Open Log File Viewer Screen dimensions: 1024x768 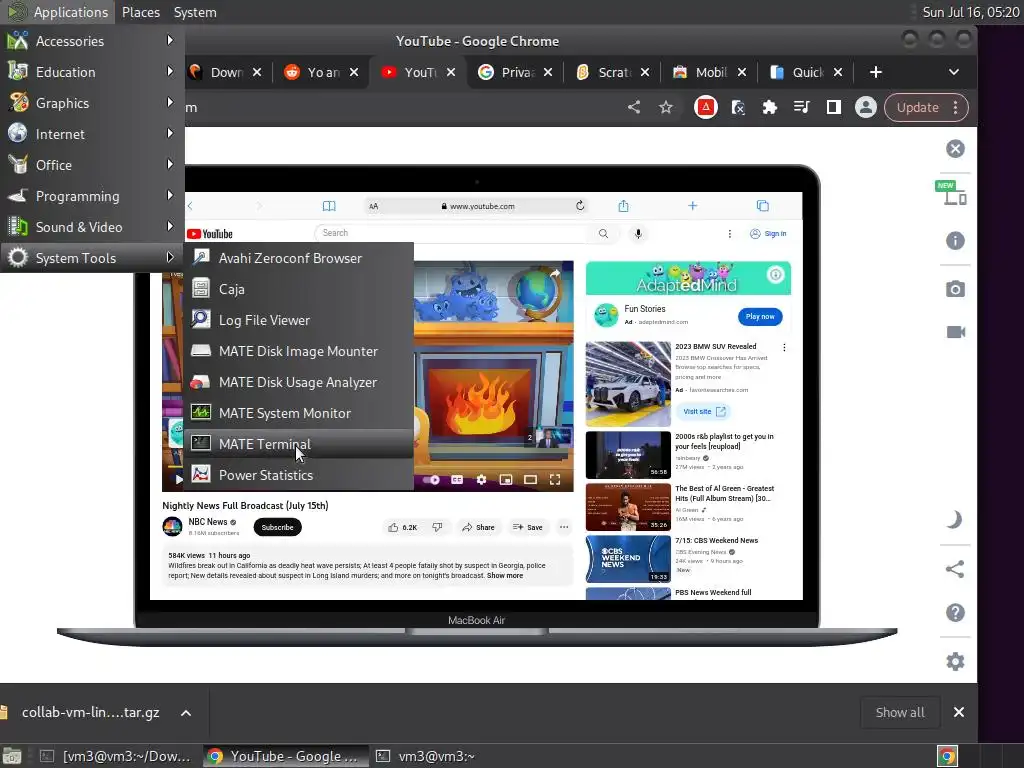[298, 320]
